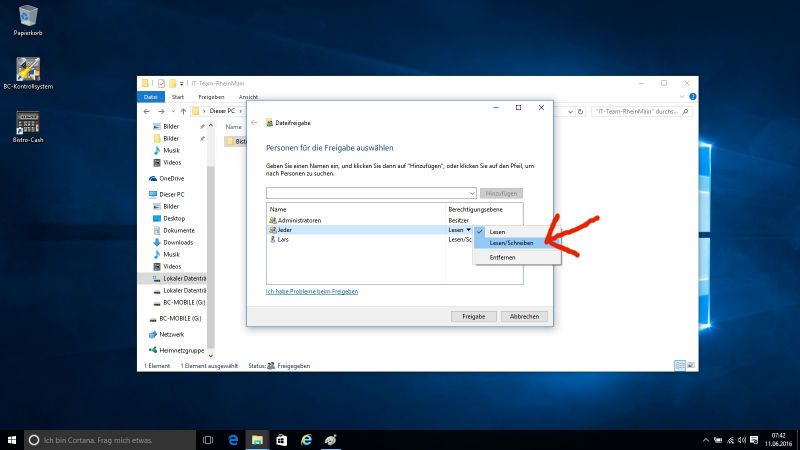Click the Freigabe button
Image resolution: width=800 pixels, height=450 pixels.
coord(473,316)
